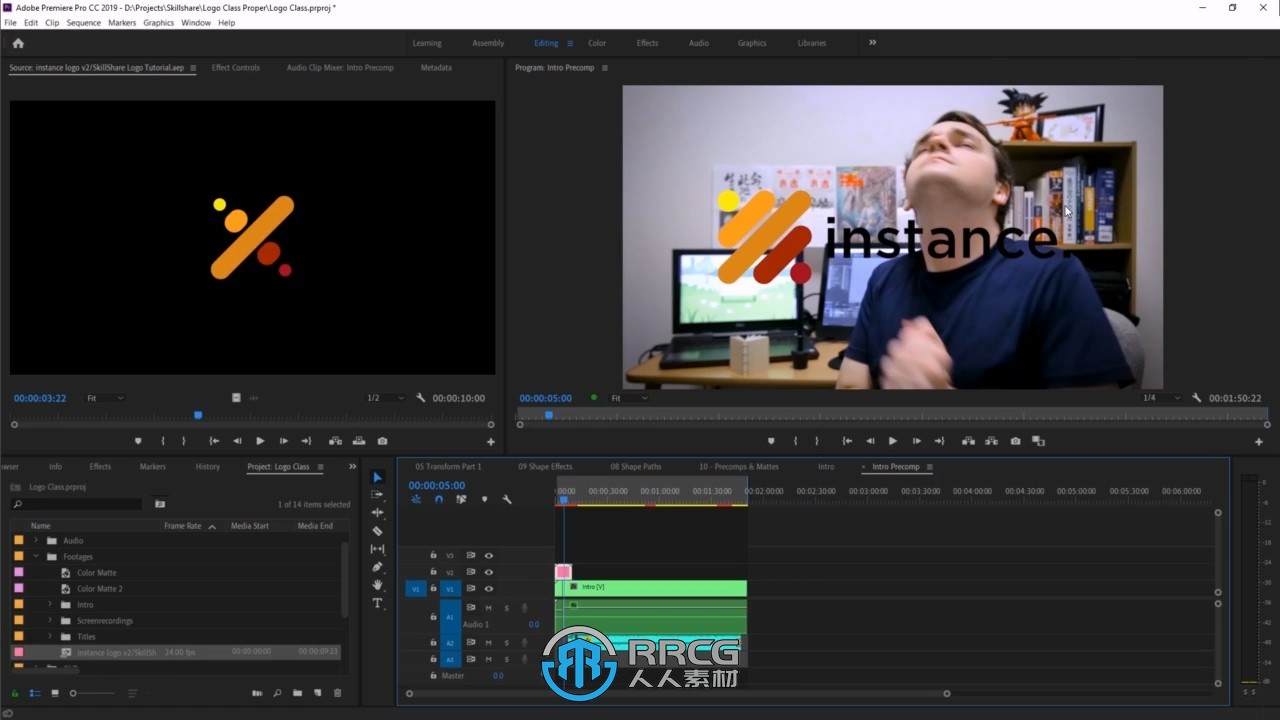
Task: Open Program monitor settings wrench
Action: coord(1197,398)
